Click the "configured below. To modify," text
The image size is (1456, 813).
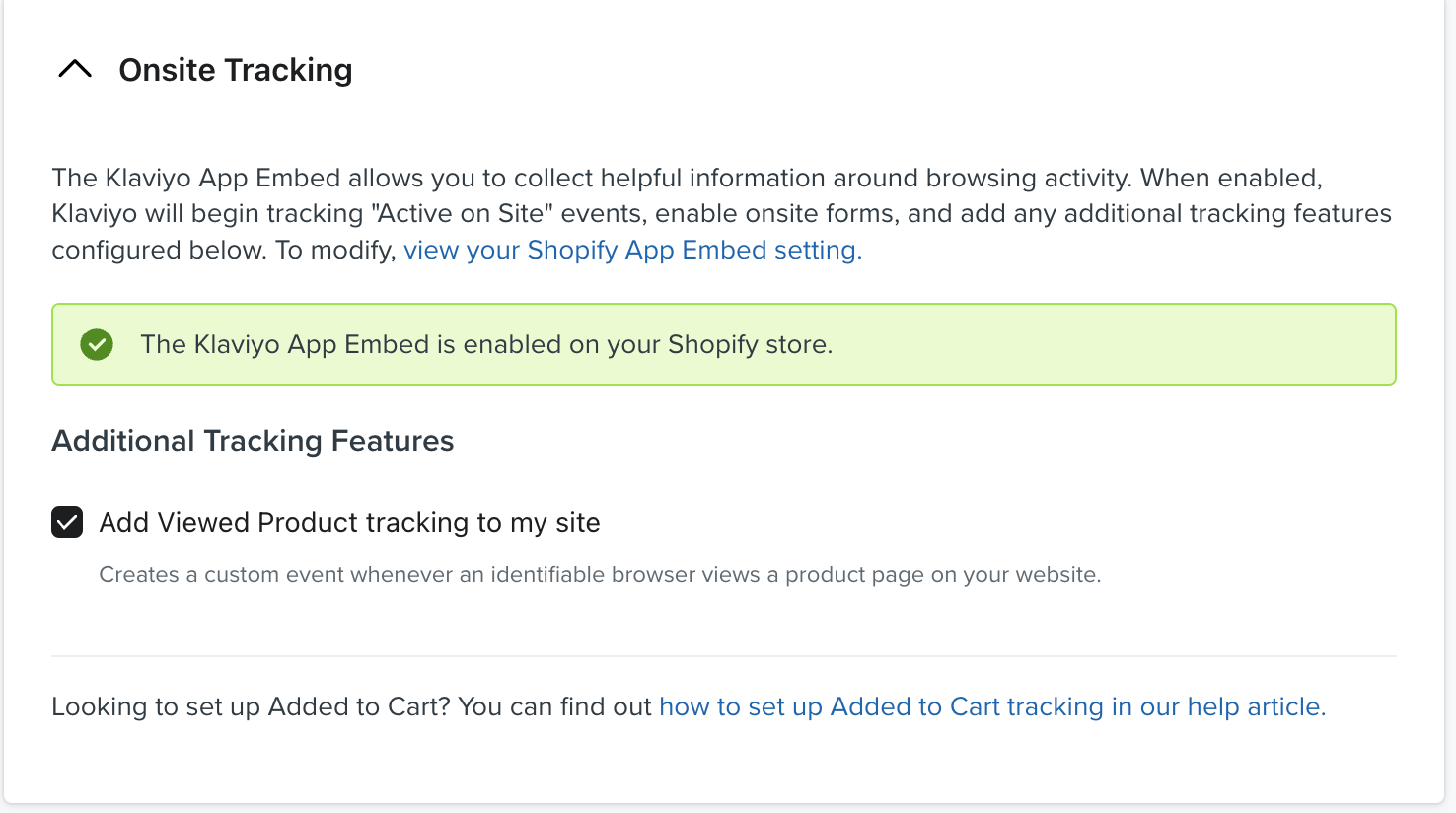[224, 251]
